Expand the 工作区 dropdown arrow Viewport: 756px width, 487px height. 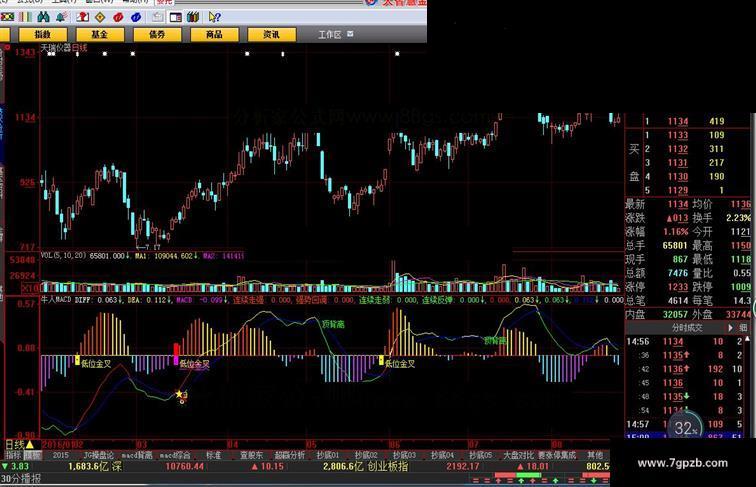click(351, 34)
